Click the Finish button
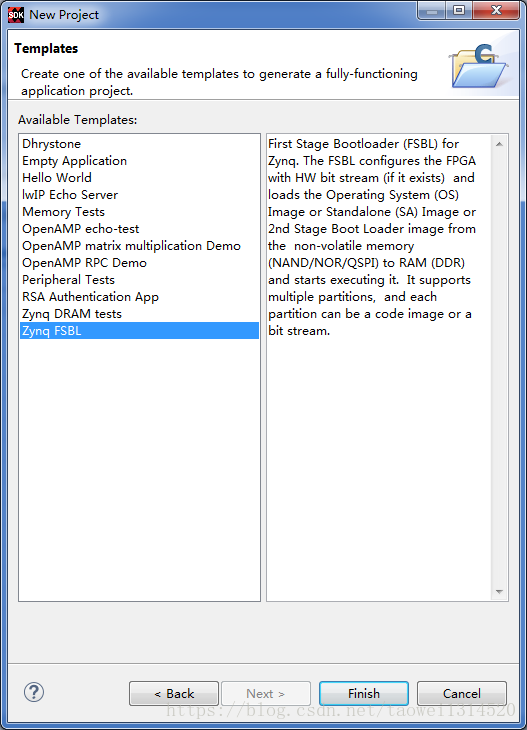This screenshot has height=730, width=527. 364,694
